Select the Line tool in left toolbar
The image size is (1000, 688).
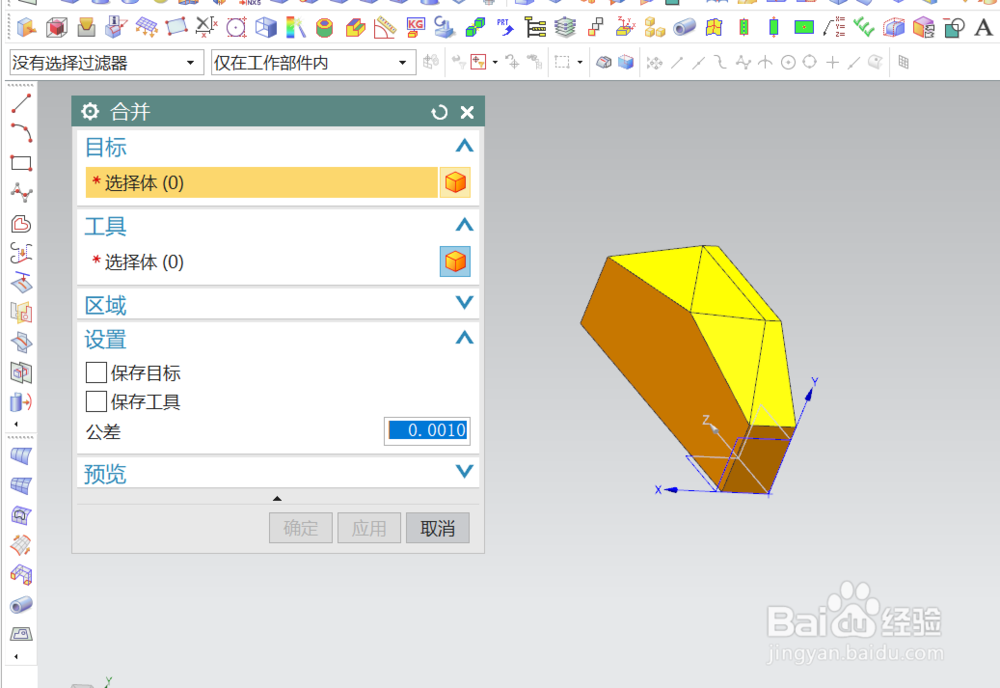click(21, 103)
